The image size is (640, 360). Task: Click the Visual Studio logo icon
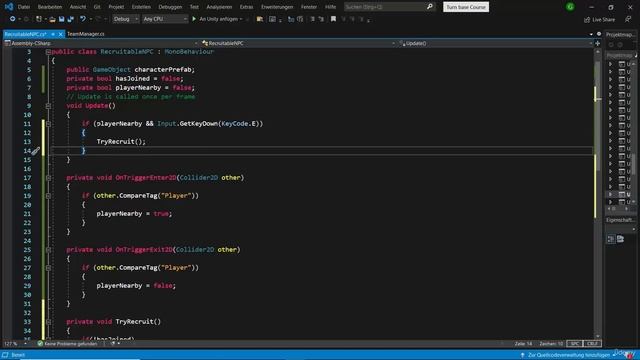9,7
